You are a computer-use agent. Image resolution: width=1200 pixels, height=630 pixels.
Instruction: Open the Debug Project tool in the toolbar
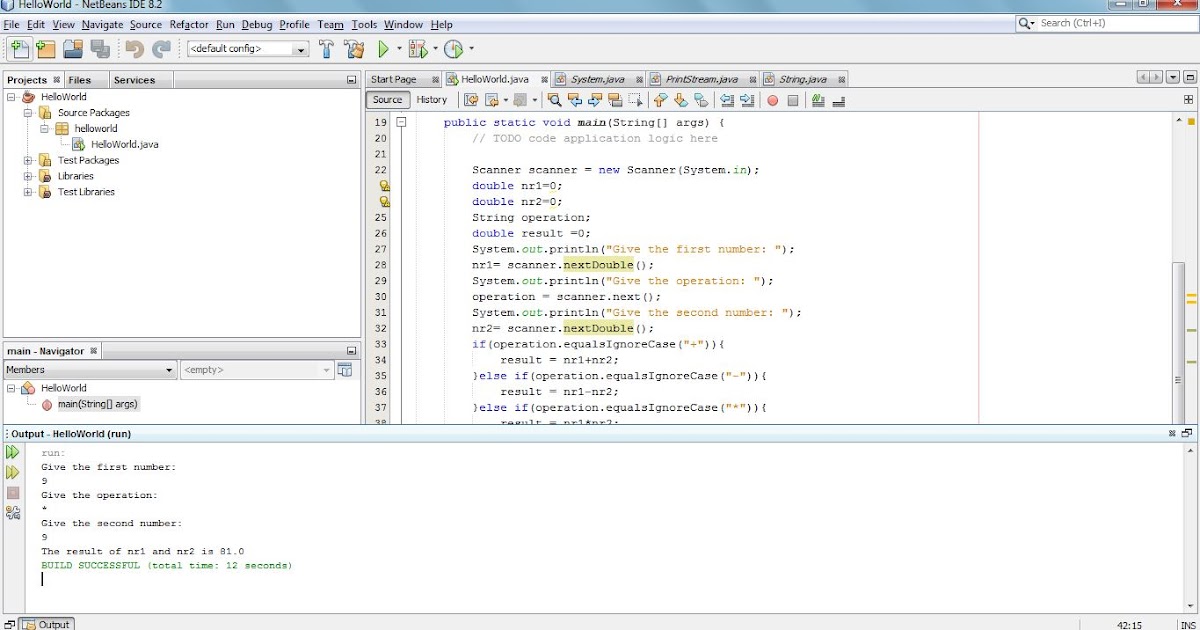pos(416,48)
